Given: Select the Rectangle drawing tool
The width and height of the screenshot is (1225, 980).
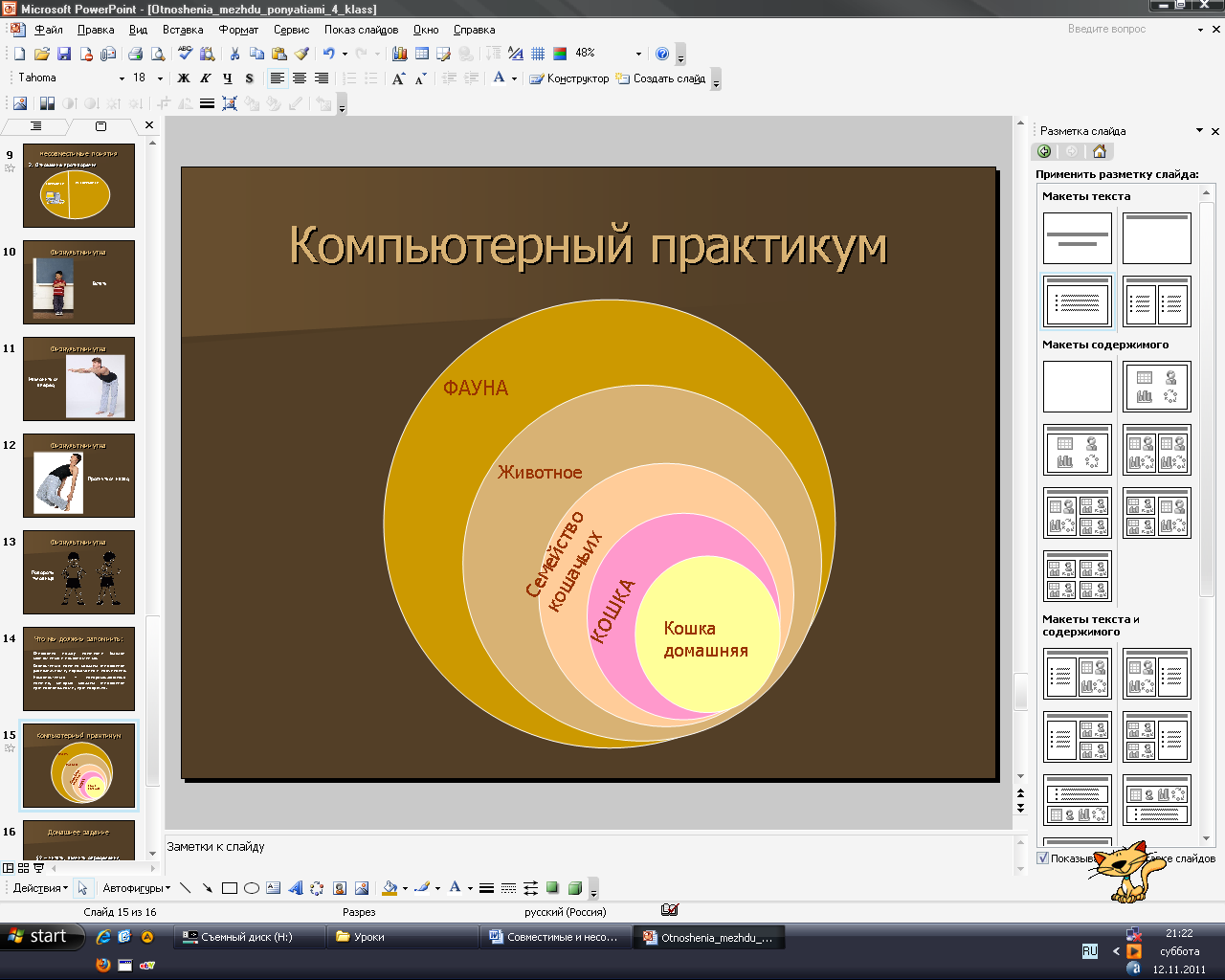Looking at the screenshot, I should pyautogui.click(x=230, y=888).
